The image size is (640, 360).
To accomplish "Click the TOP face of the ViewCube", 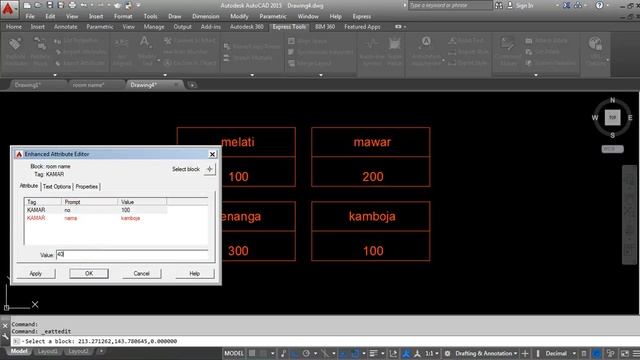I will (x=612, y=118).
